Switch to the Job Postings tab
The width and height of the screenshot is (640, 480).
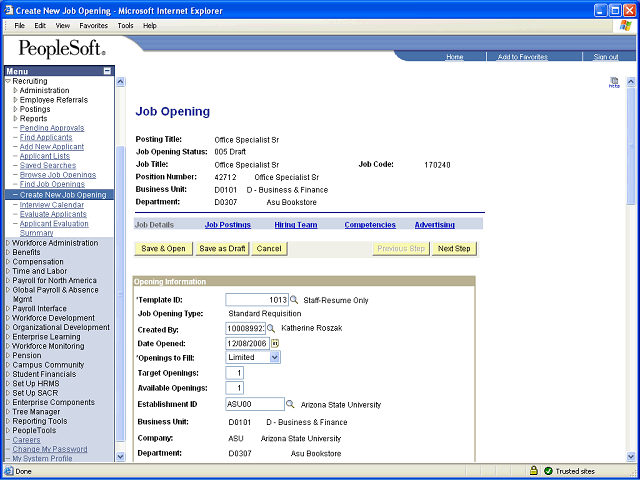pos(228,225)
